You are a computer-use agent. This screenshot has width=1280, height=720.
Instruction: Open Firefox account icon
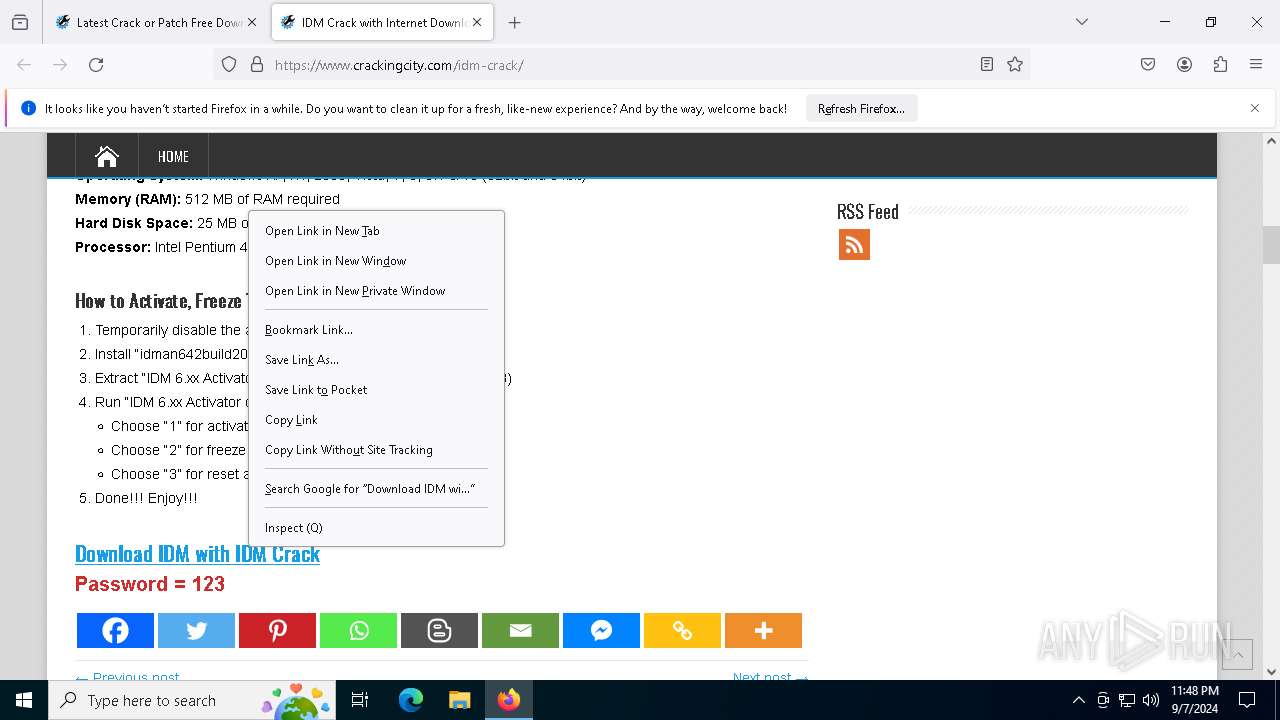[1184, 64]
